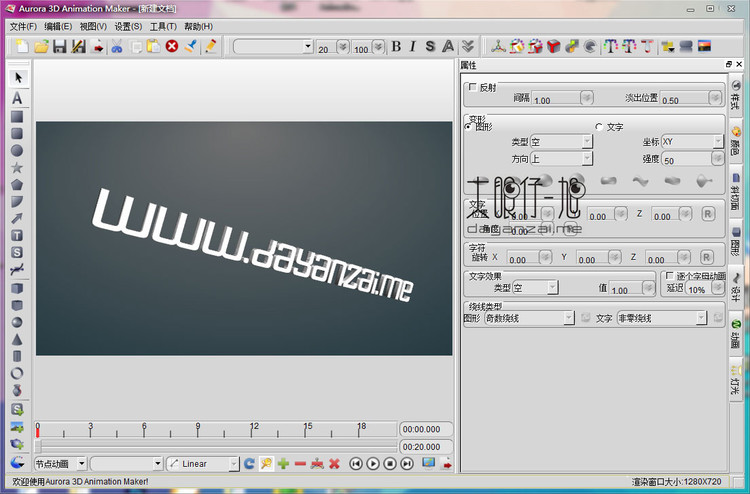Select the 图形 radio button under 变形
750x494 pixels.
(468, 127)
